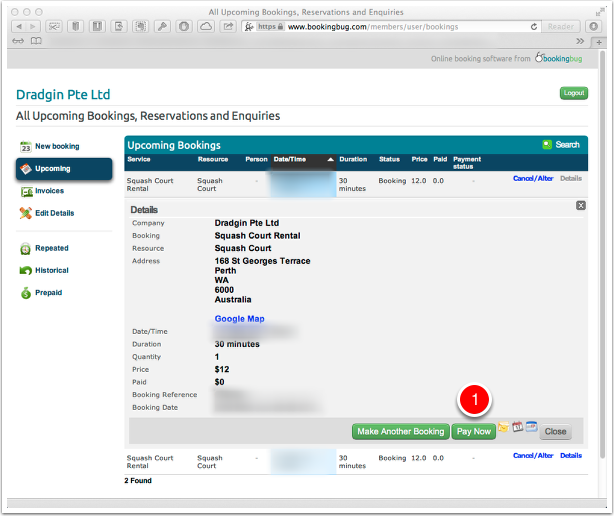Open a new tab with plus button
This screenshot has height=516, width=614.
pyautogui.click(x=599, y=42)
